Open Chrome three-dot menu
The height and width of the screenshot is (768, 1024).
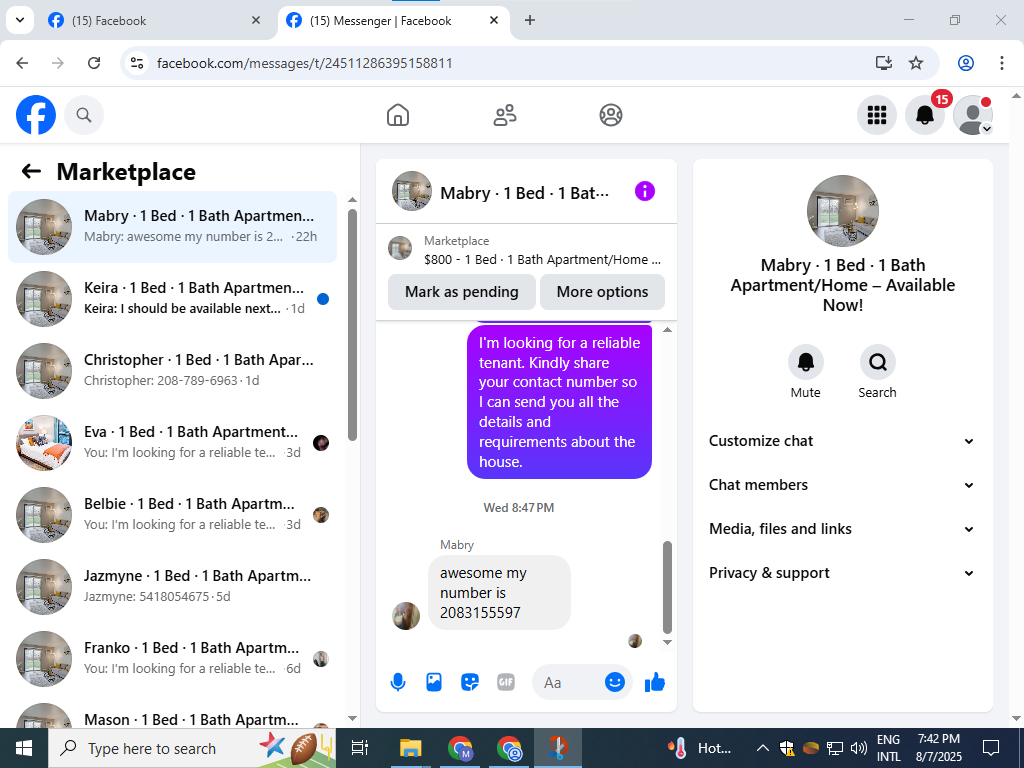click(1002, 63)
